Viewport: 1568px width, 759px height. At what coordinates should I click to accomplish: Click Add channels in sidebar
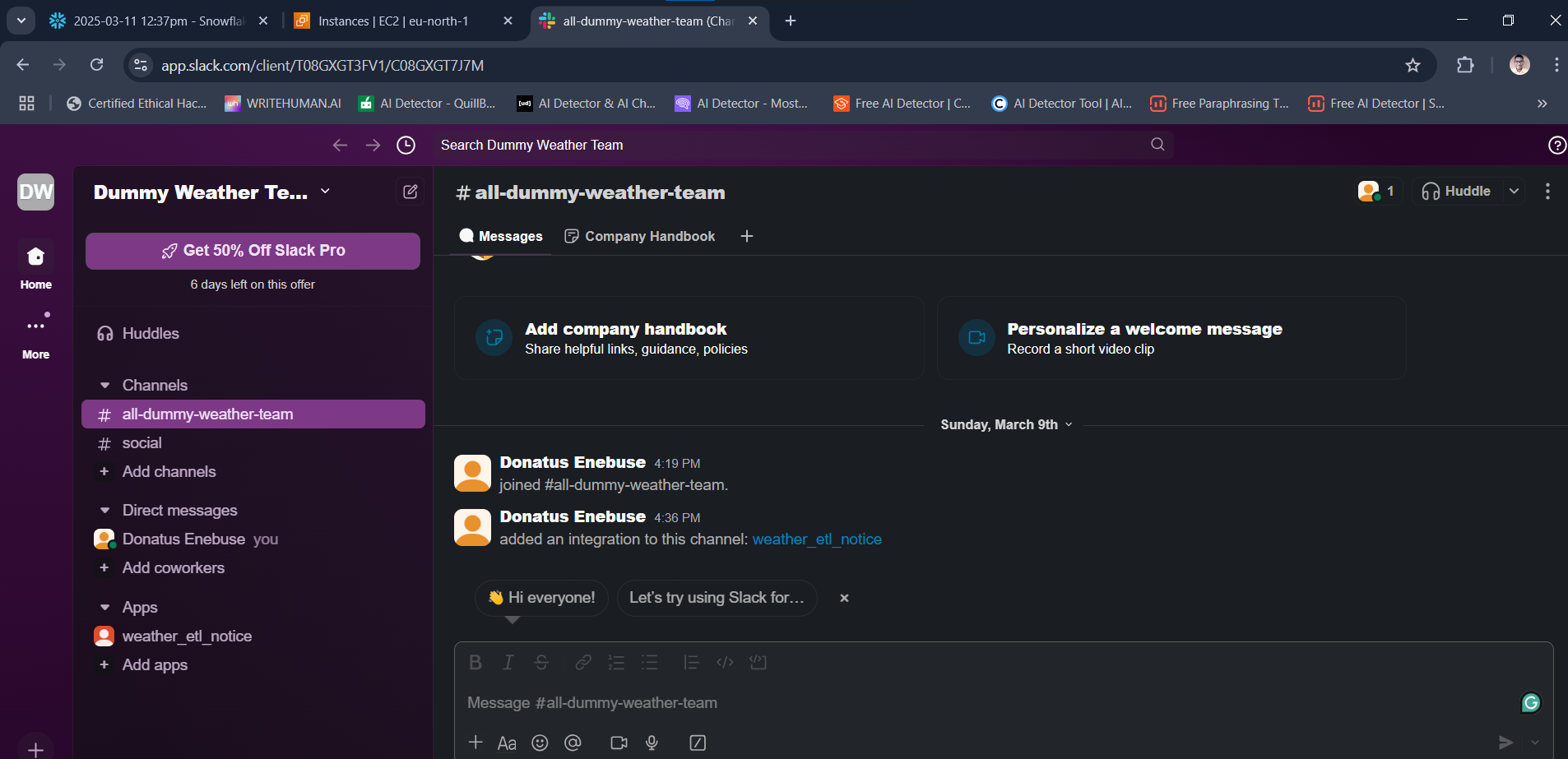[253, 471]
